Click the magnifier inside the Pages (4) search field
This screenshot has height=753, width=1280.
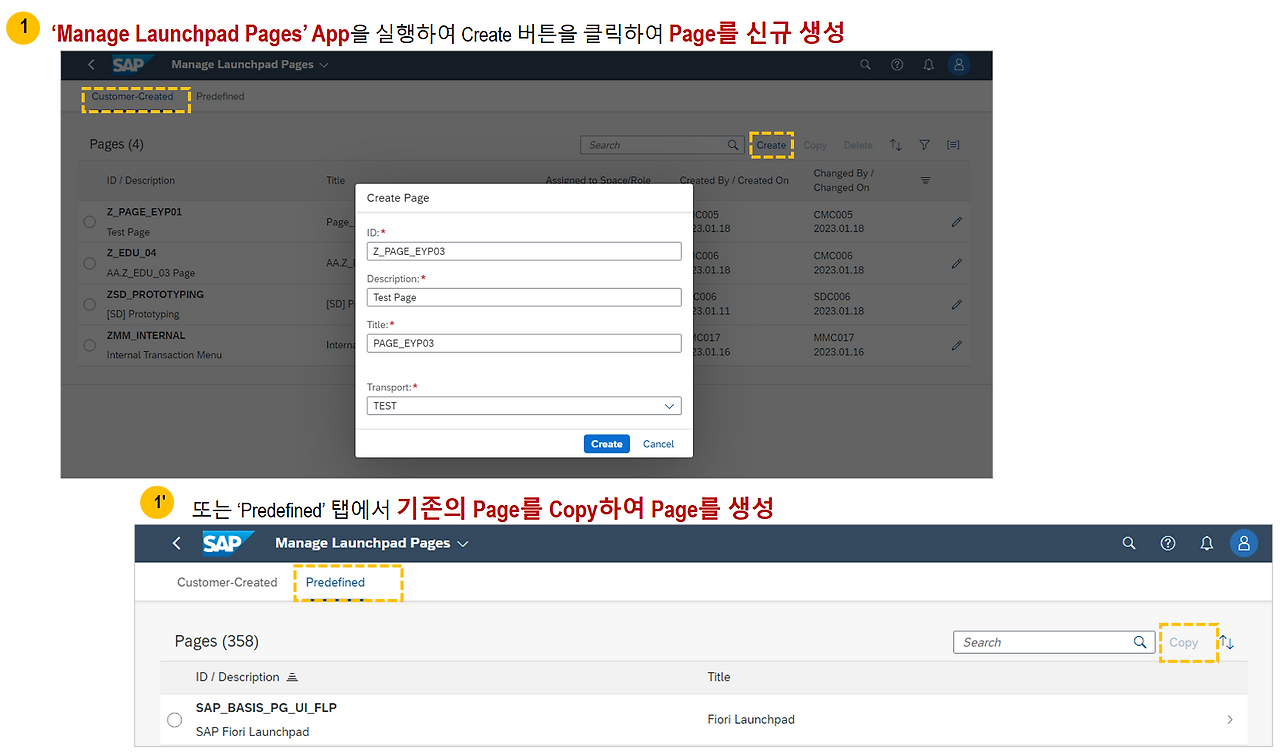coord(733,145)
